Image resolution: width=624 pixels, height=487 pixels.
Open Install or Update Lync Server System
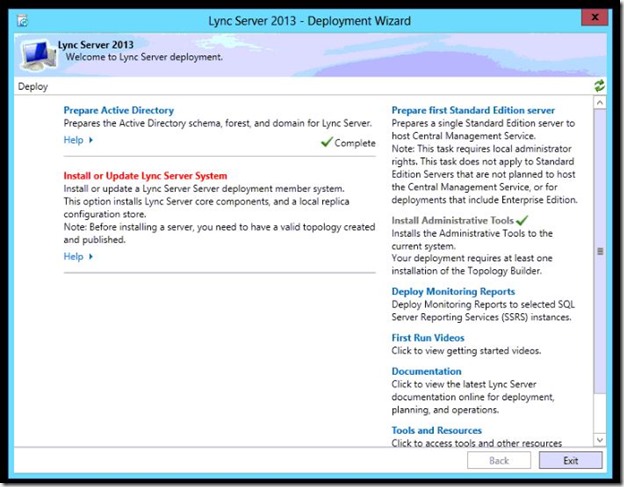(x=145, y=176)
